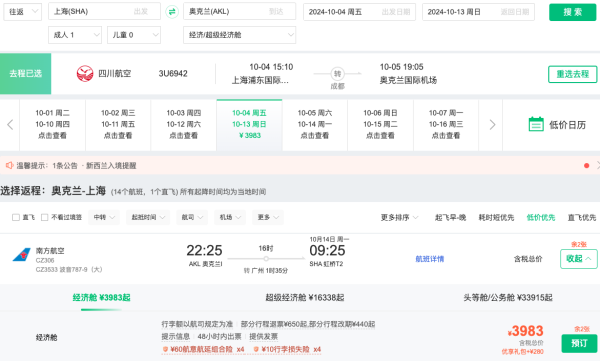Select the 10-05 周六 date tab
Viewport: 600px width, 361px height.
(x=315, y=124)
